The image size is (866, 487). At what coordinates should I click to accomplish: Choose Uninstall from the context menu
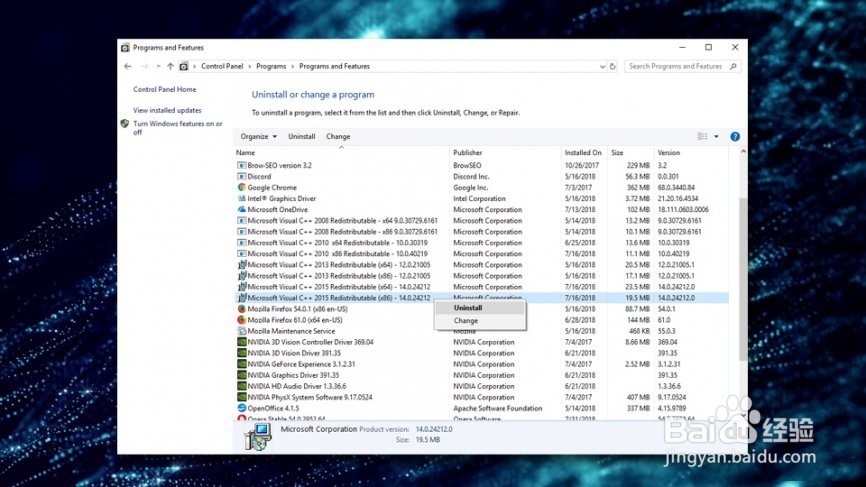point(480,308)
